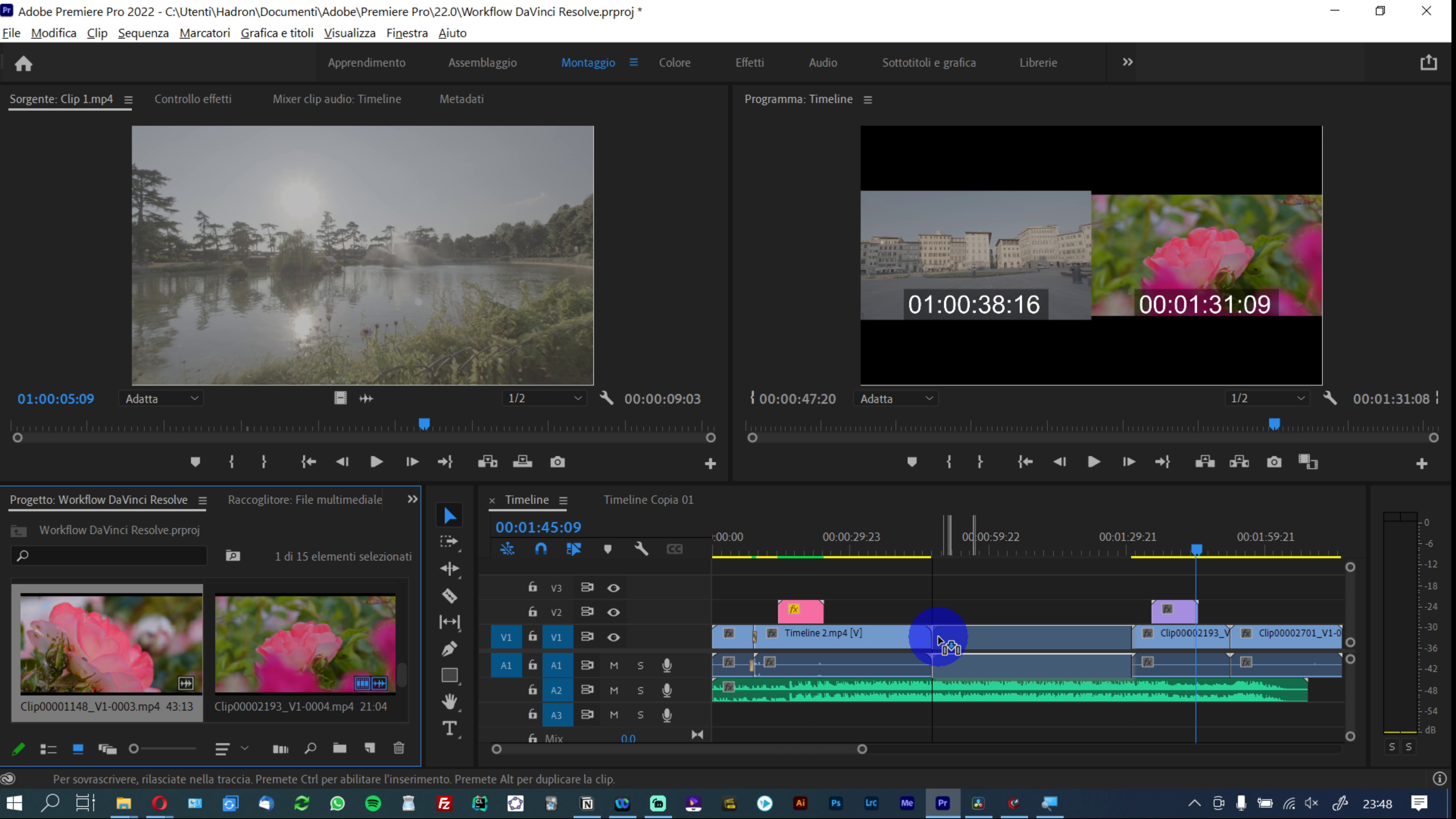Click Source monitor playhead on scrub bar

(424, 424)
